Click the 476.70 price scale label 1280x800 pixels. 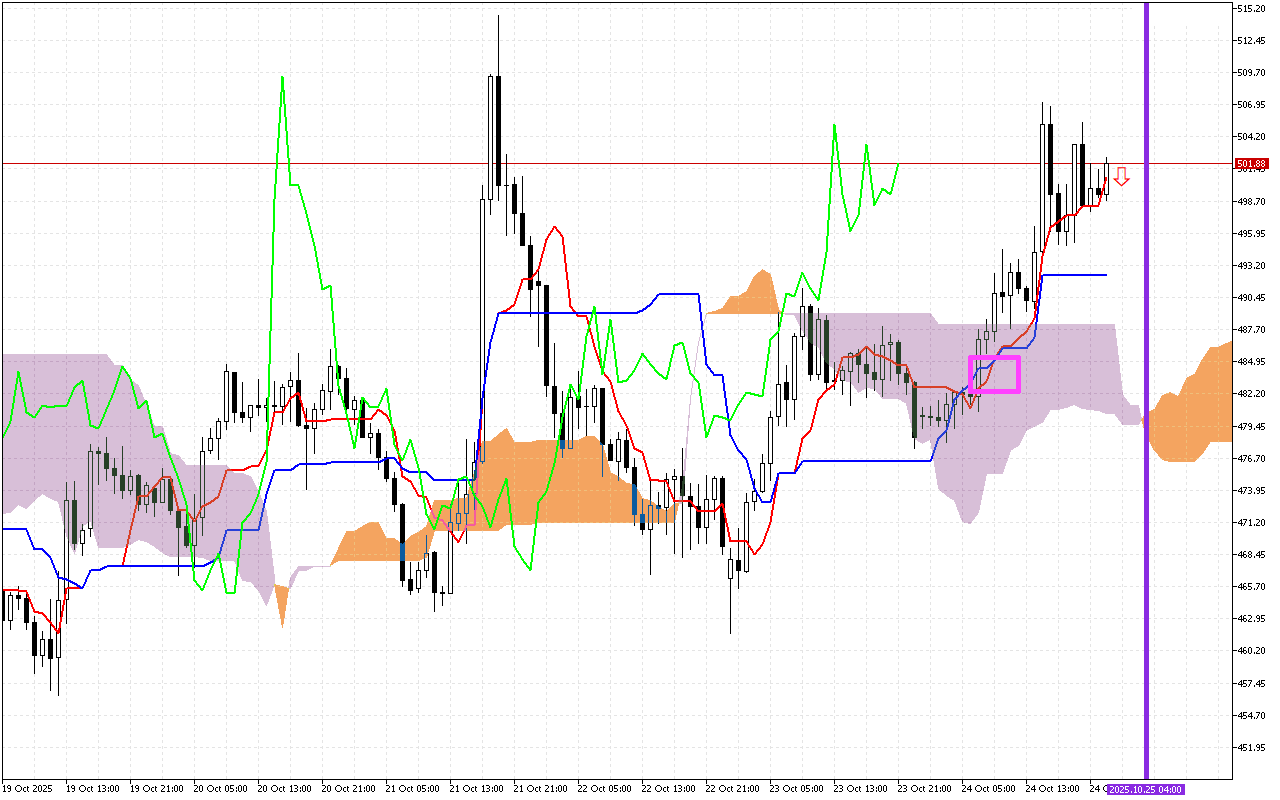pos(1252,458)
